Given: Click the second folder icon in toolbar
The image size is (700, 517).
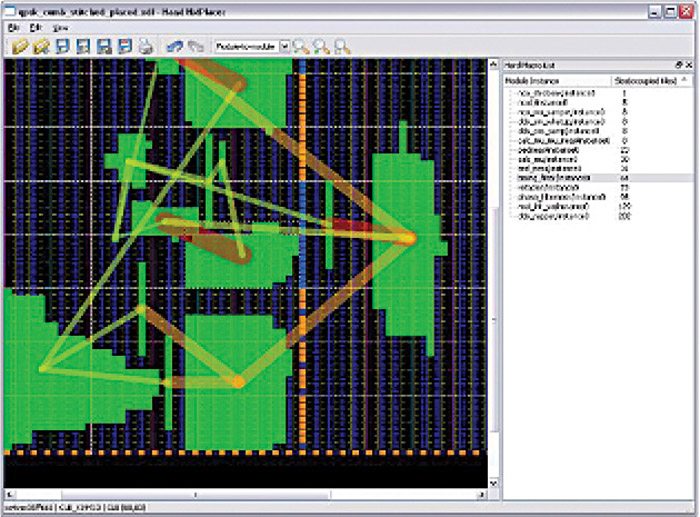Looking at the screenshot, I should 41,46.
